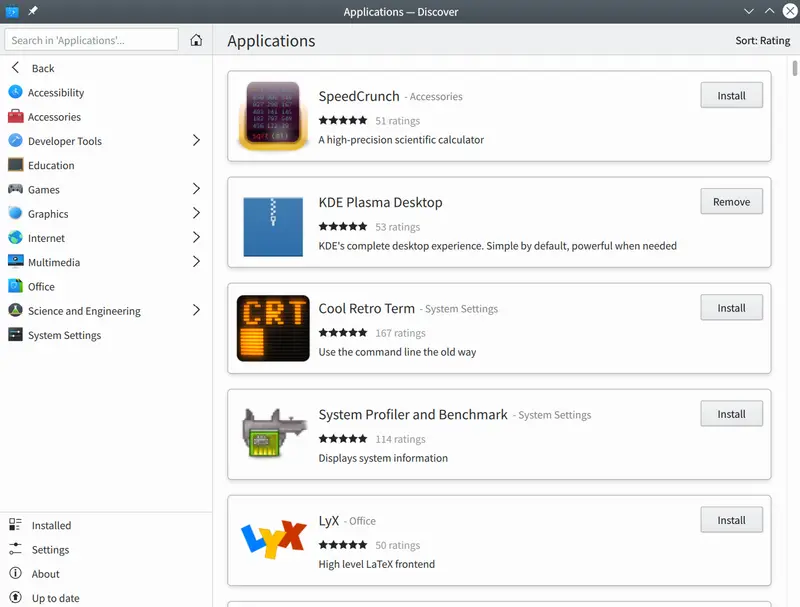
Task: Click the pin icon in the title bar
Action: tap(33, 11)
